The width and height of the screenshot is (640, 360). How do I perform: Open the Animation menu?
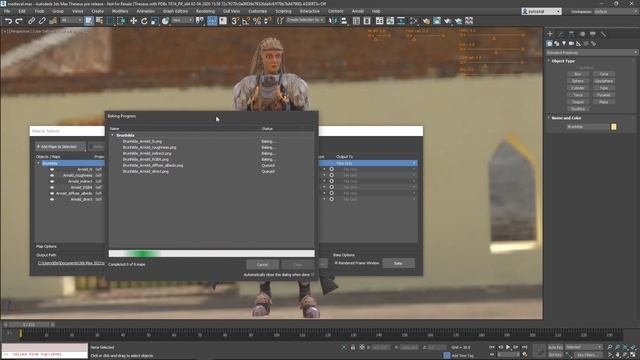click(145, 11)
